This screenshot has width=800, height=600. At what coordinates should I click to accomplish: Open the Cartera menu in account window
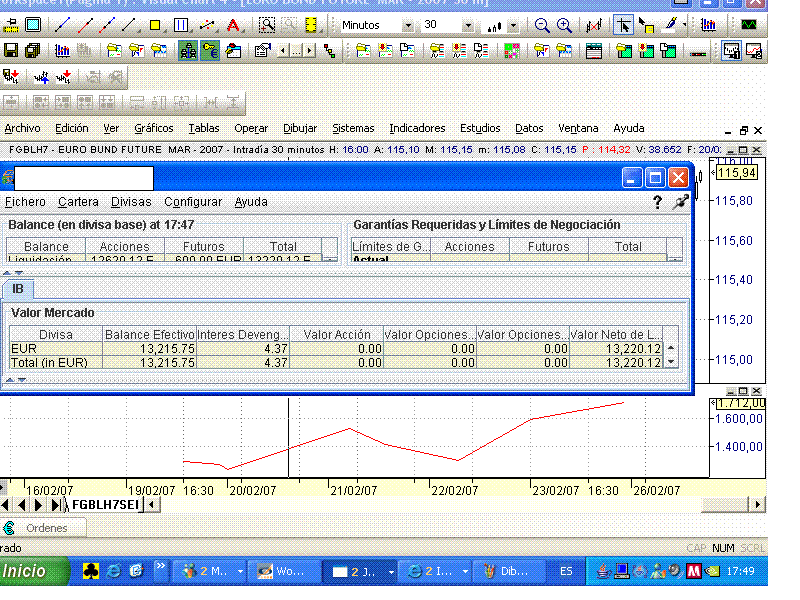pos(78,202)
